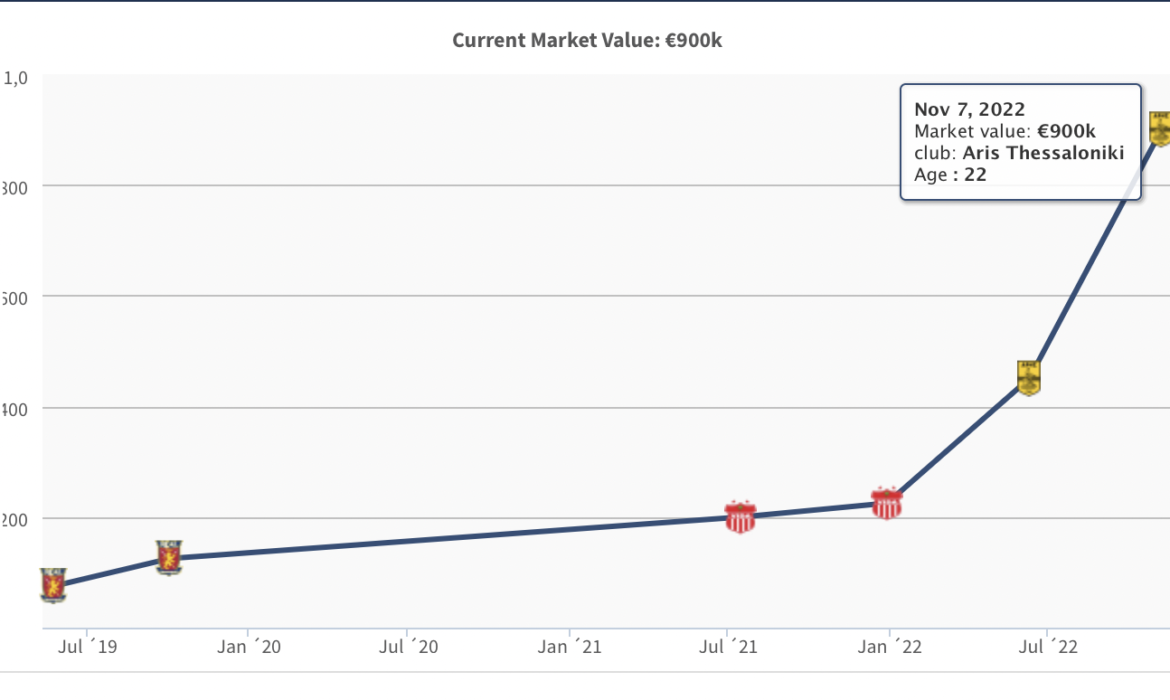Select the second dark-red crest after Jul '19

pos(169,557)
